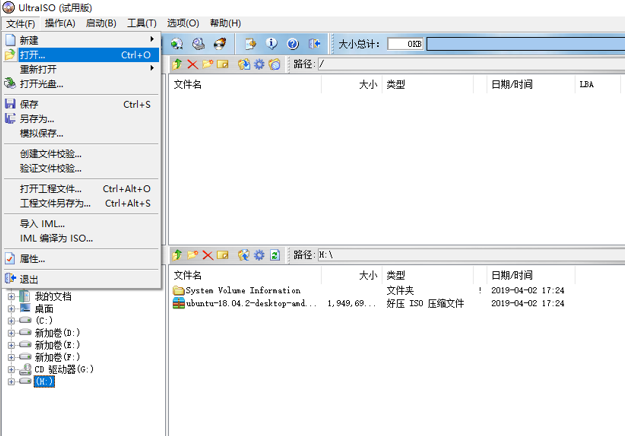Open the 操作(A) menu
625x436 pixels.
click(x=60, y=24)
